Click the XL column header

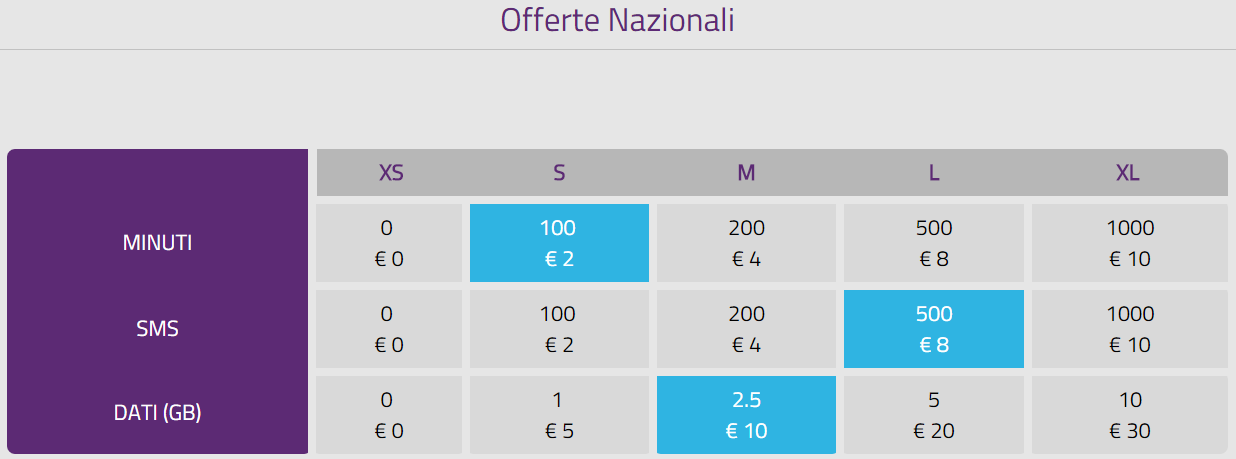(x=1127, y=172)
